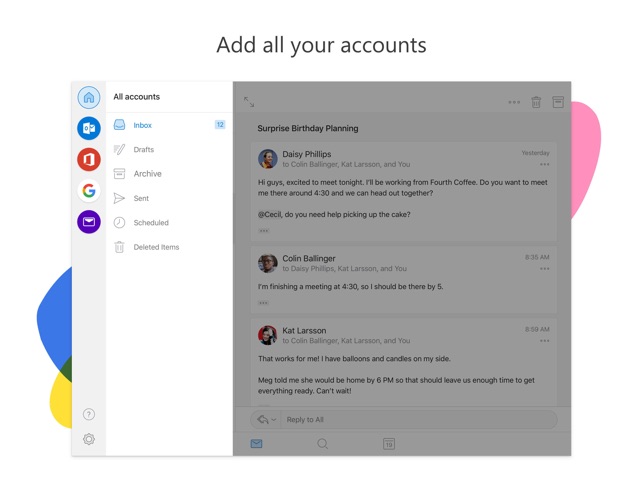Select the All accounts home icon
The width and height of the screenshot is (643, 482).
pos(89,97)
